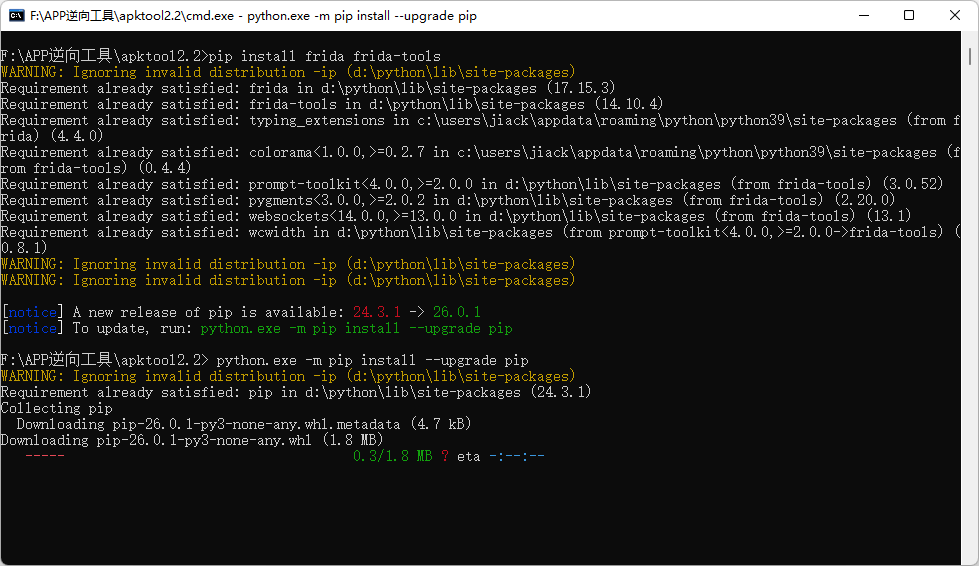Click the green version 26.0.1 text

(x=456, y=312)
